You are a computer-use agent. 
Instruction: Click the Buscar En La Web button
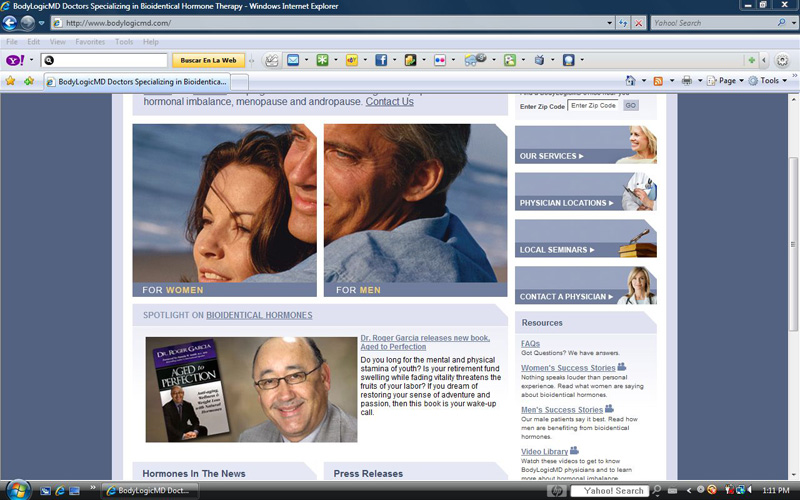pos(208,60)
